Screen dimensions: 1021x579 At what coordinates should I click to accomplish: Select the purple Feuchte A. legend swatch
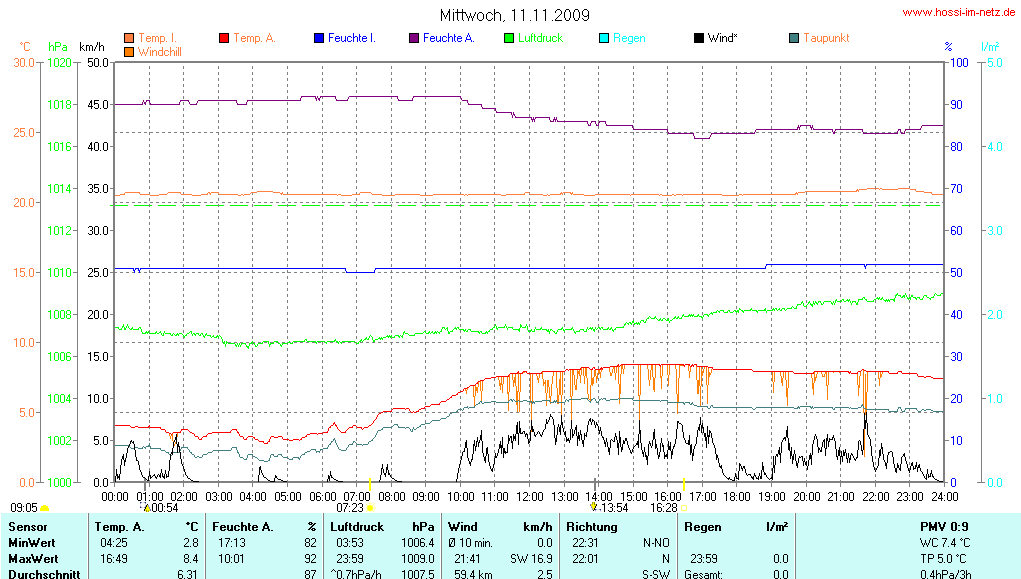click(x=413, y=38)
